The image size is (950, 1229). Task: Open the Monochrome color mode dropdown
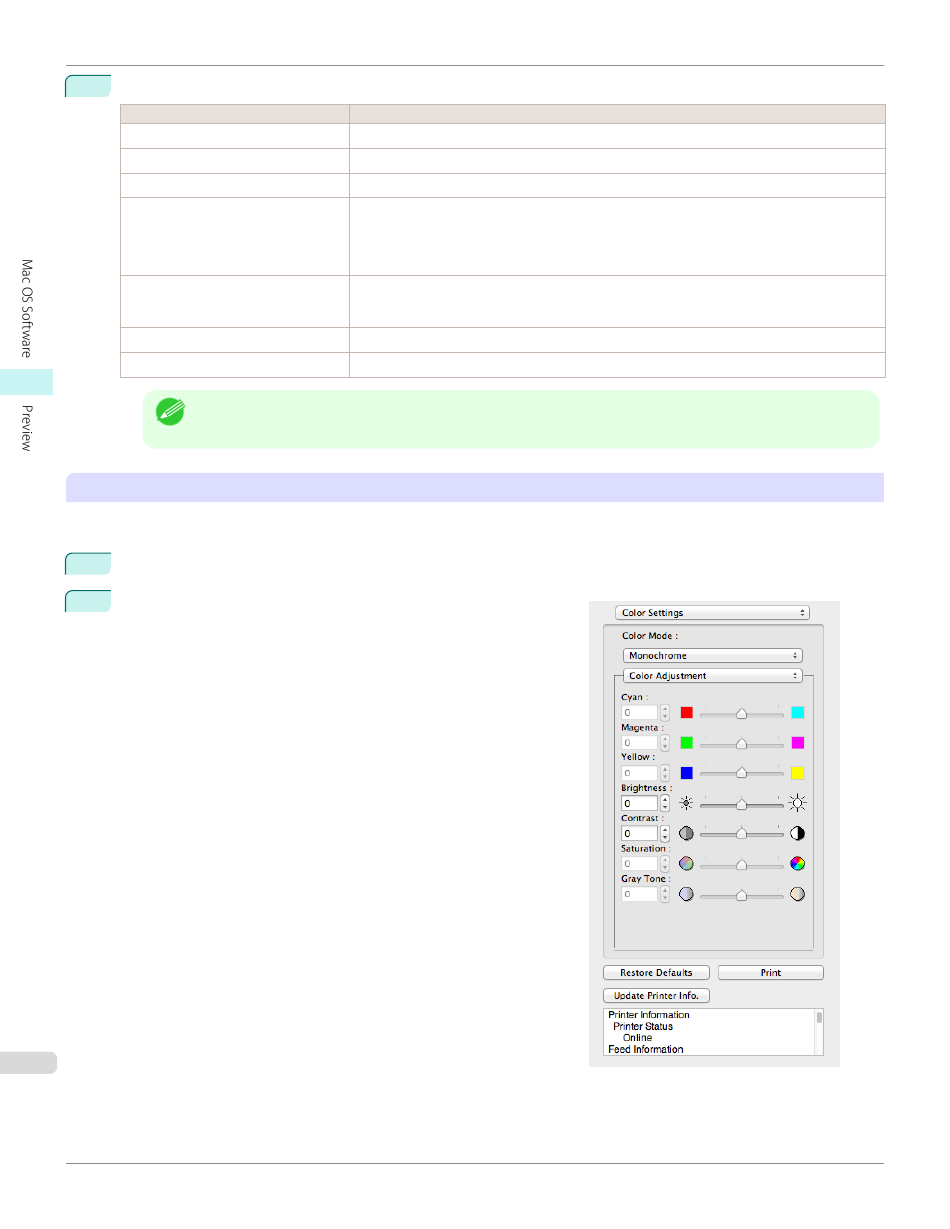coord(712,656)
